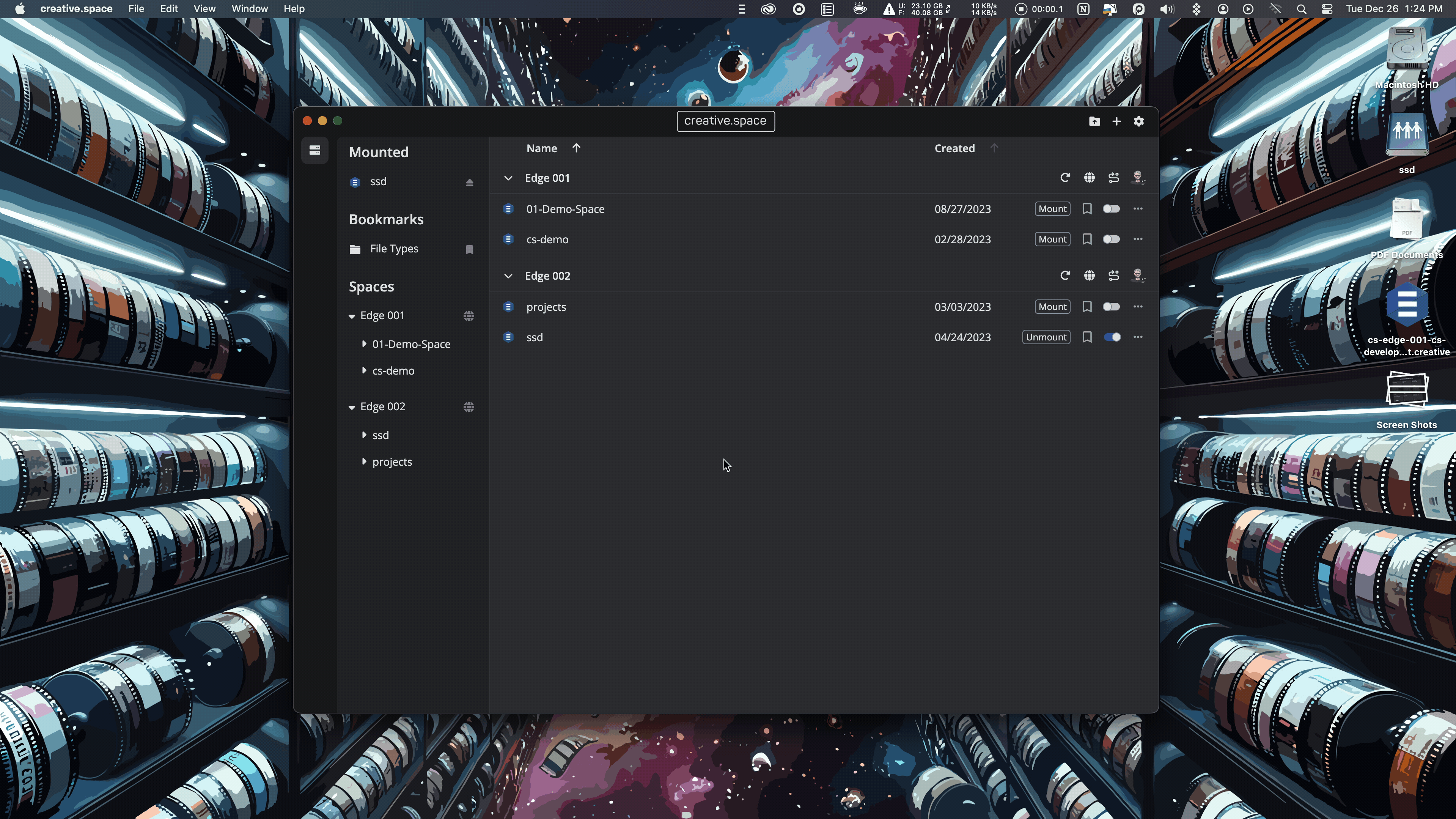The image size is (1456, 819).
Task: Open the creative.space app menu
Action: [x=76, y=8]
